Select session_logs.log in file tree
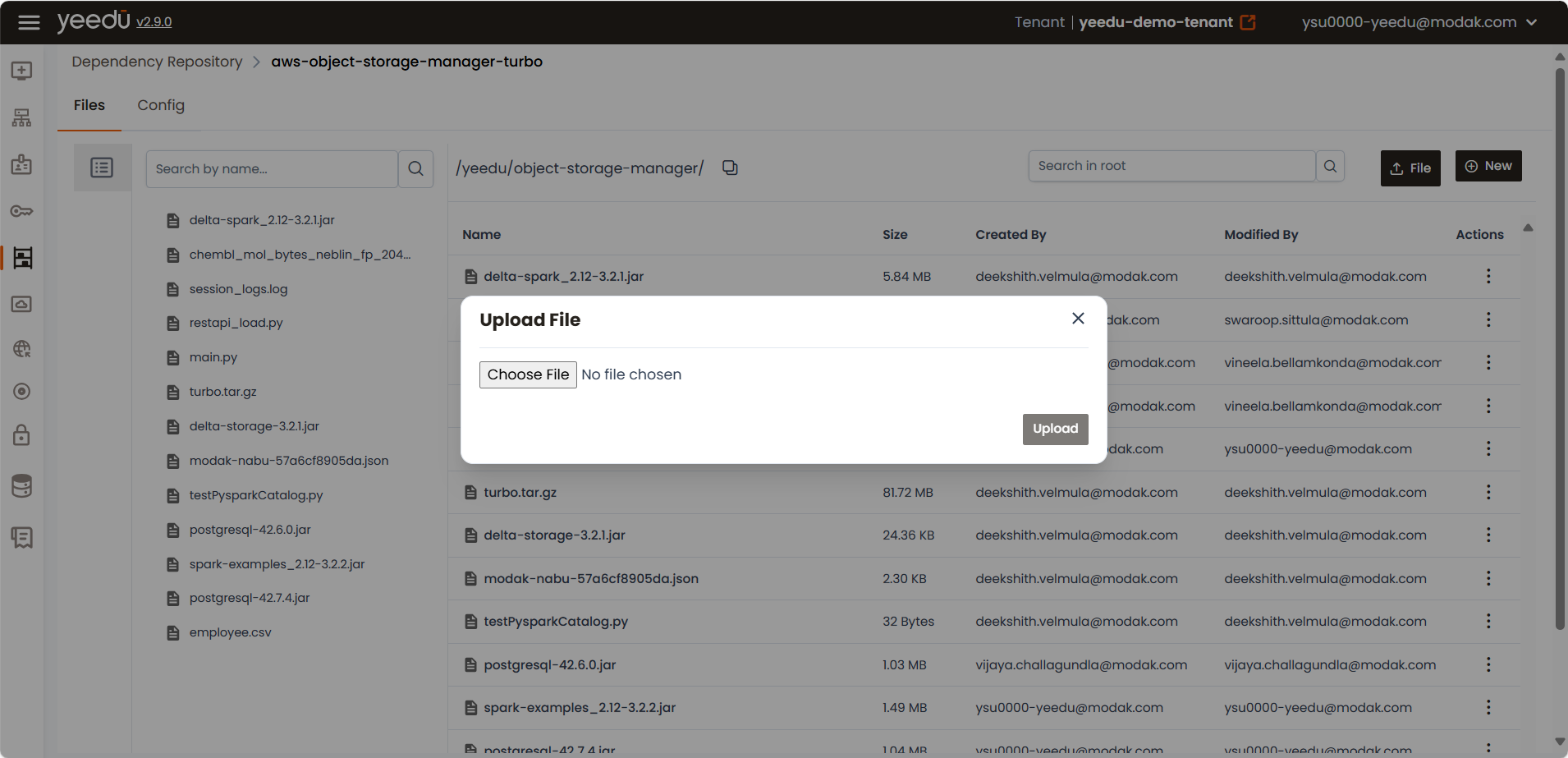The image size is (1568, 758). pyautogui.click(x=238, y=289)
